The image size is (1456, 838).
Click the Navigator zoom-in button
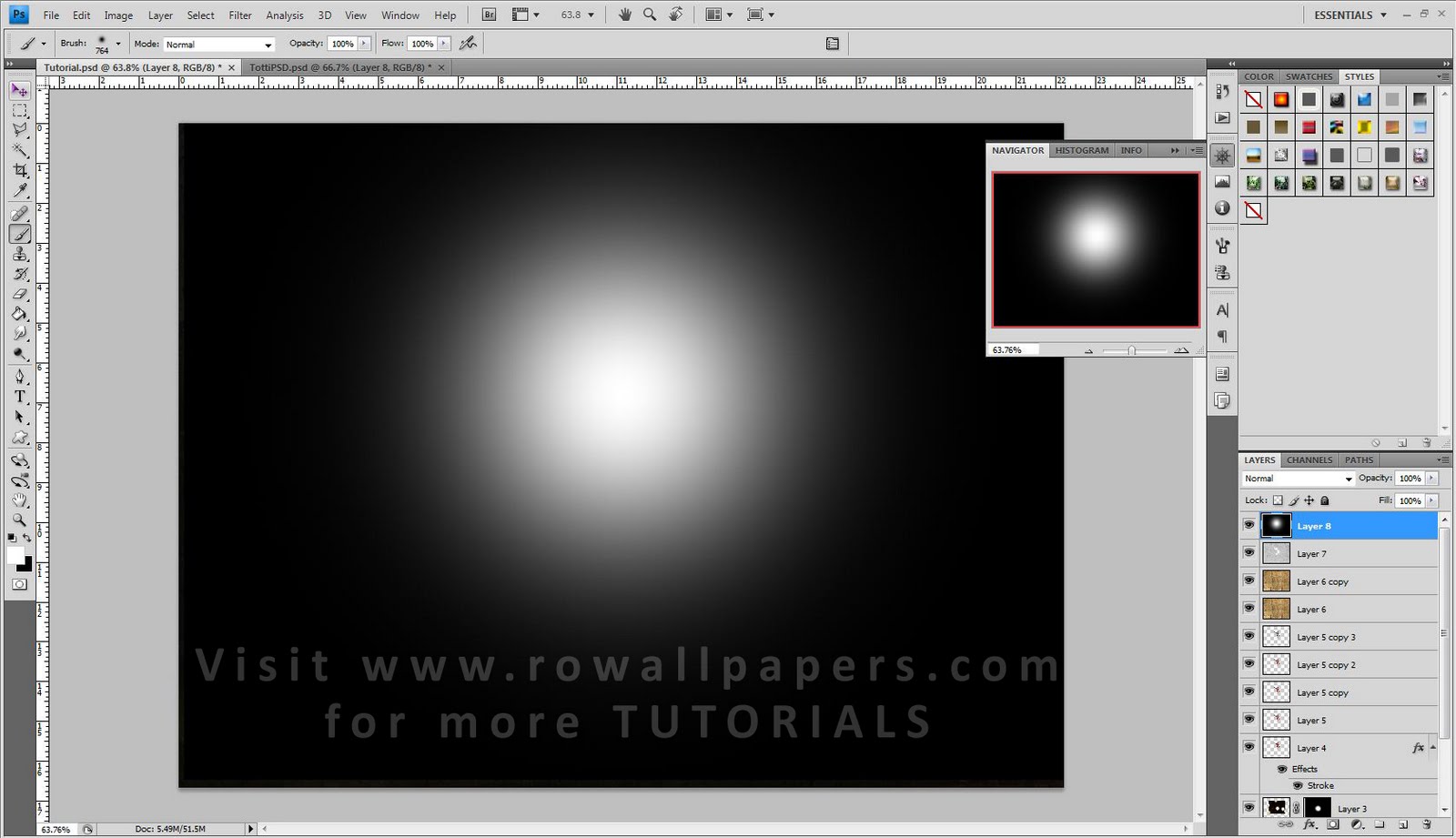[x=1181, y=350]
